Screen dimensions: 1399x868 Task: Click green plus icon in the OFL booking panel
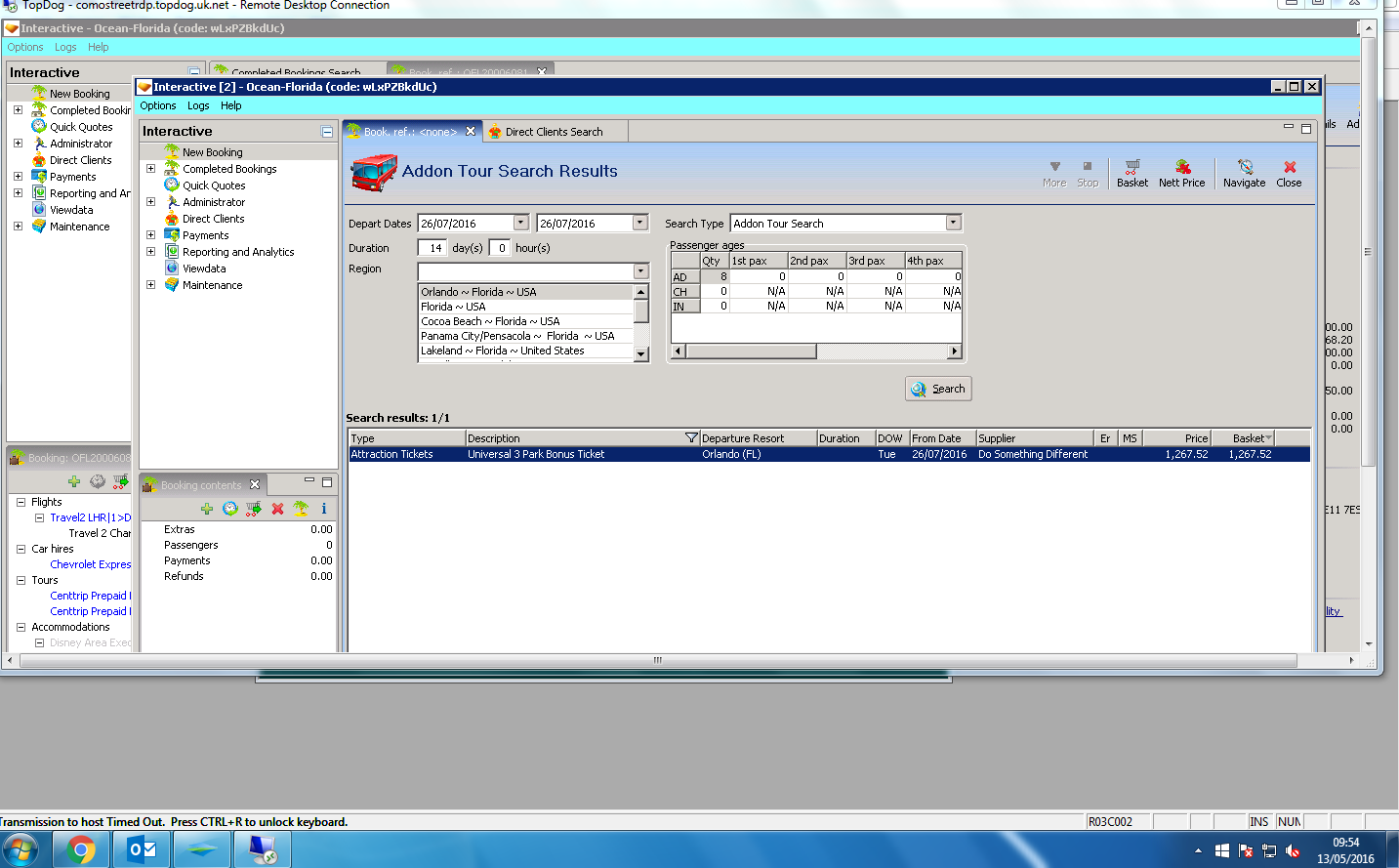[74, 481]
